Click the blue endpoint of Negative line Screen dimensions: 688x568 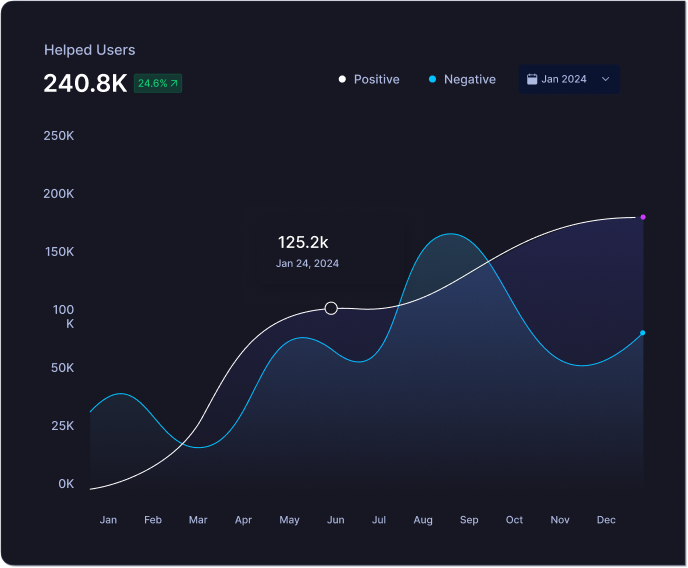pos(642,333)
